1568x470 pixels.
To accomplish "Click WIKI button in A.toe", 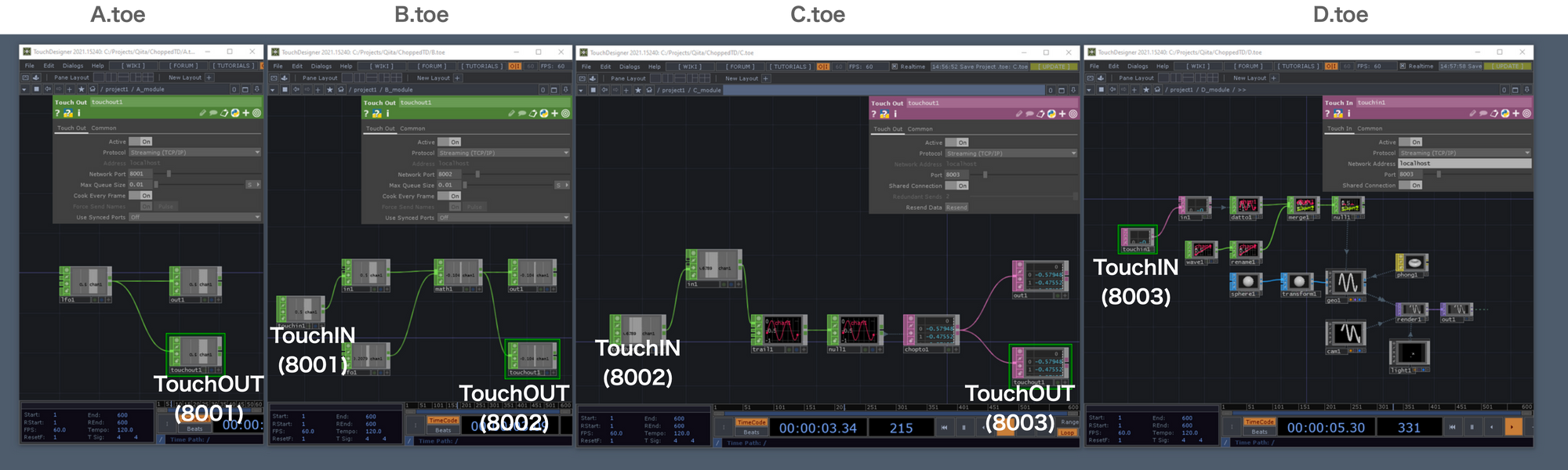I will [x=133, y=66].
